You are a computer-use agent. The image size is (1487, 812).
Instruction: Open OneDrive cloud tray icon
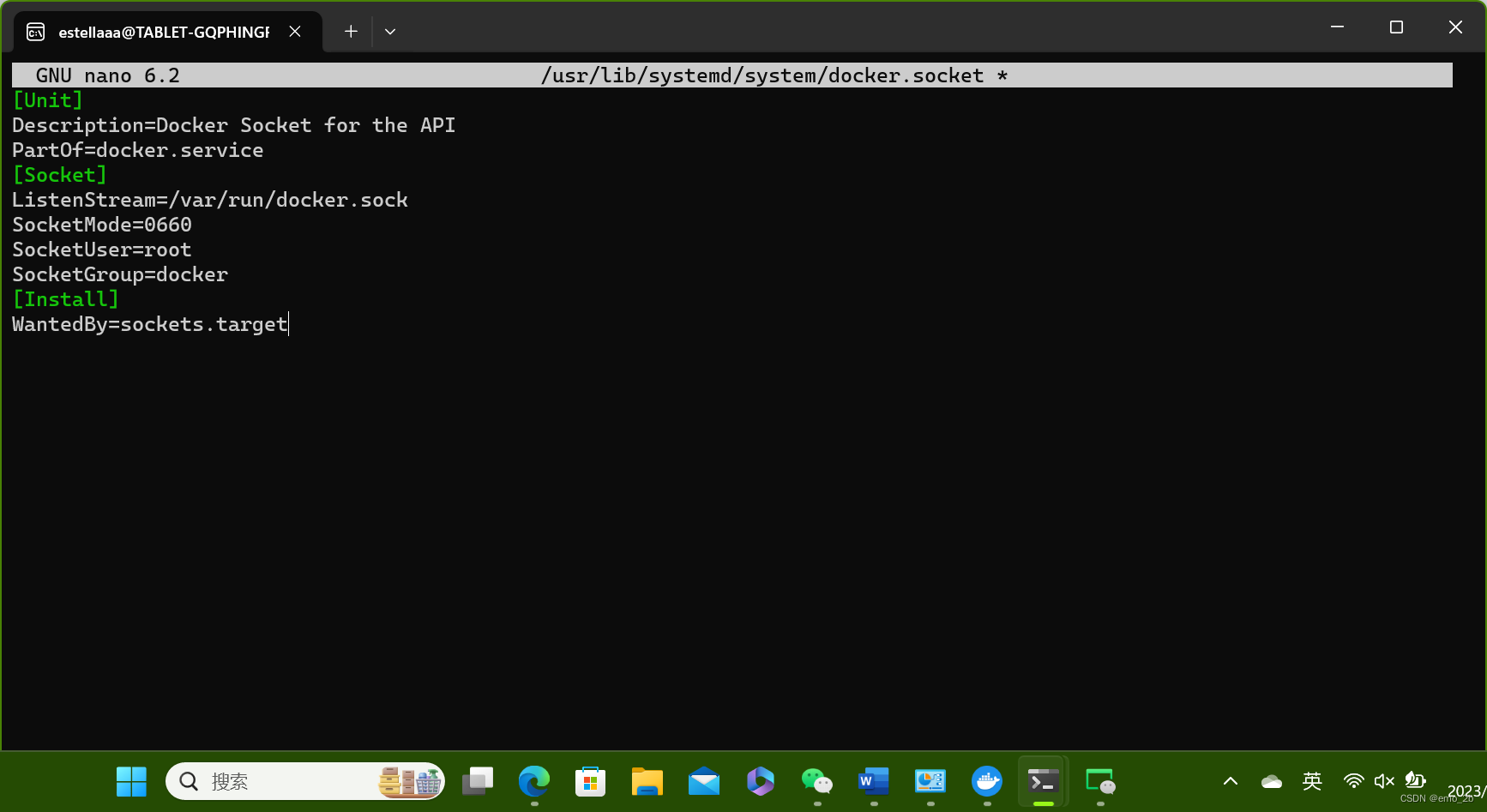pos(1272,781)
